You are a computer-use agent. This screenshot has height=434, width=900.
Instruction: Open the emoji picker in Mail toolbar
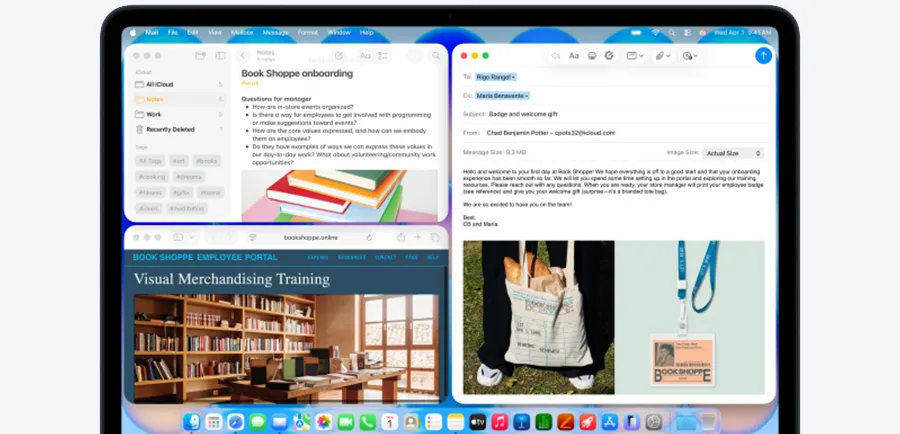[592, 56]
